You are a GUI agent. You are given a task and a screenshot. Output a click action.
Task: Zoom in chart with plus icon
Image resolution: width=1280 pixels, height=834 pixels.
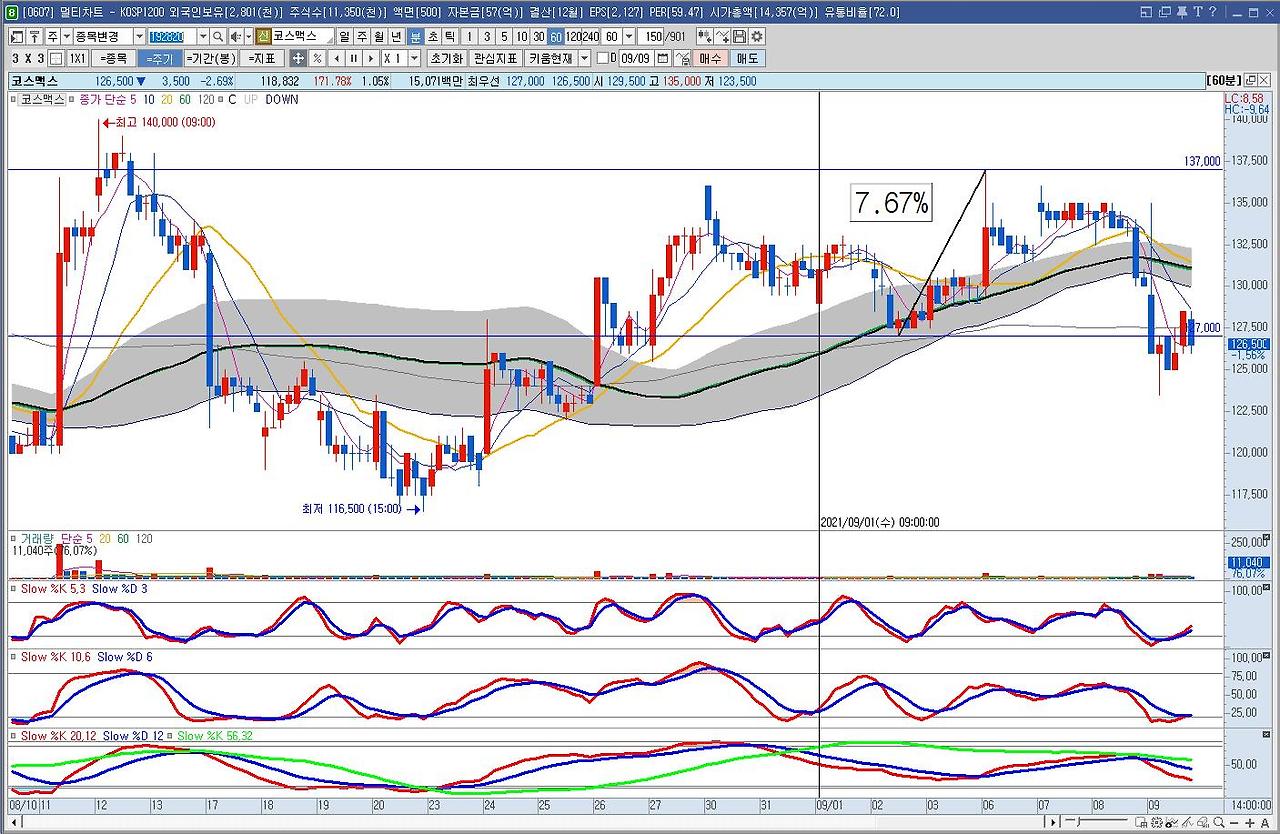coord(1250,823)
